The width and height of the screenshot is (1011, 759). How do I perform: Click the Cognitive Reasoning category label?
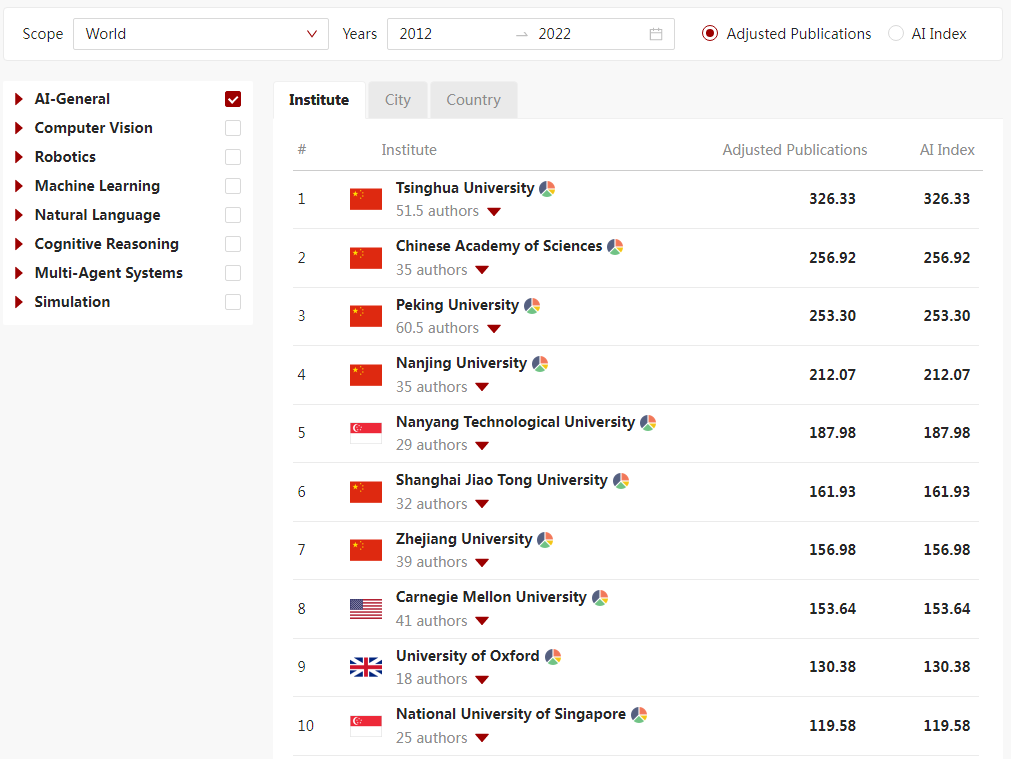(106, 244)
